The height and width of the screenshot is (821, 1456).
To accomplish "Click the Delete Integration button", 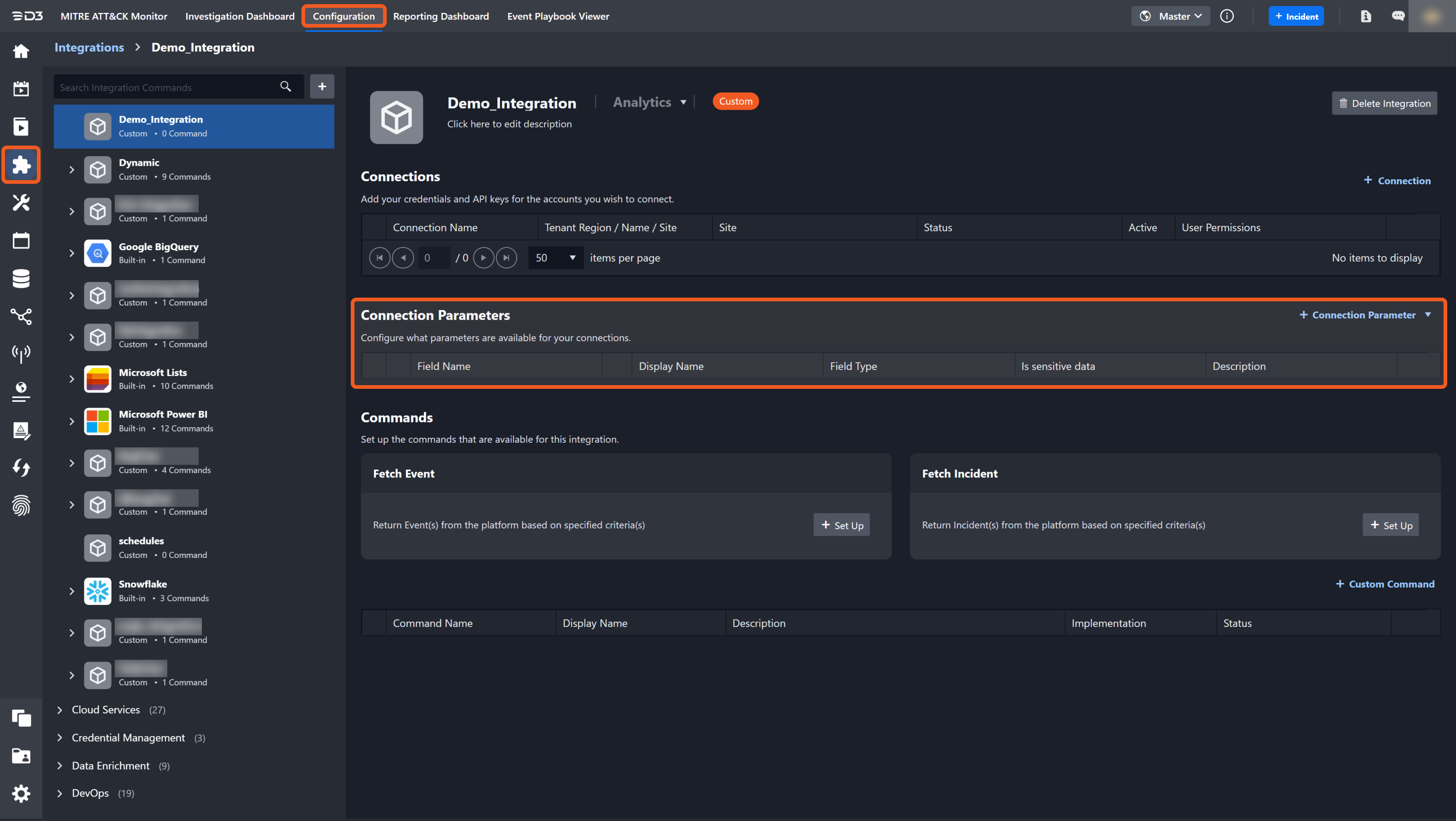I will [1384, 103].
